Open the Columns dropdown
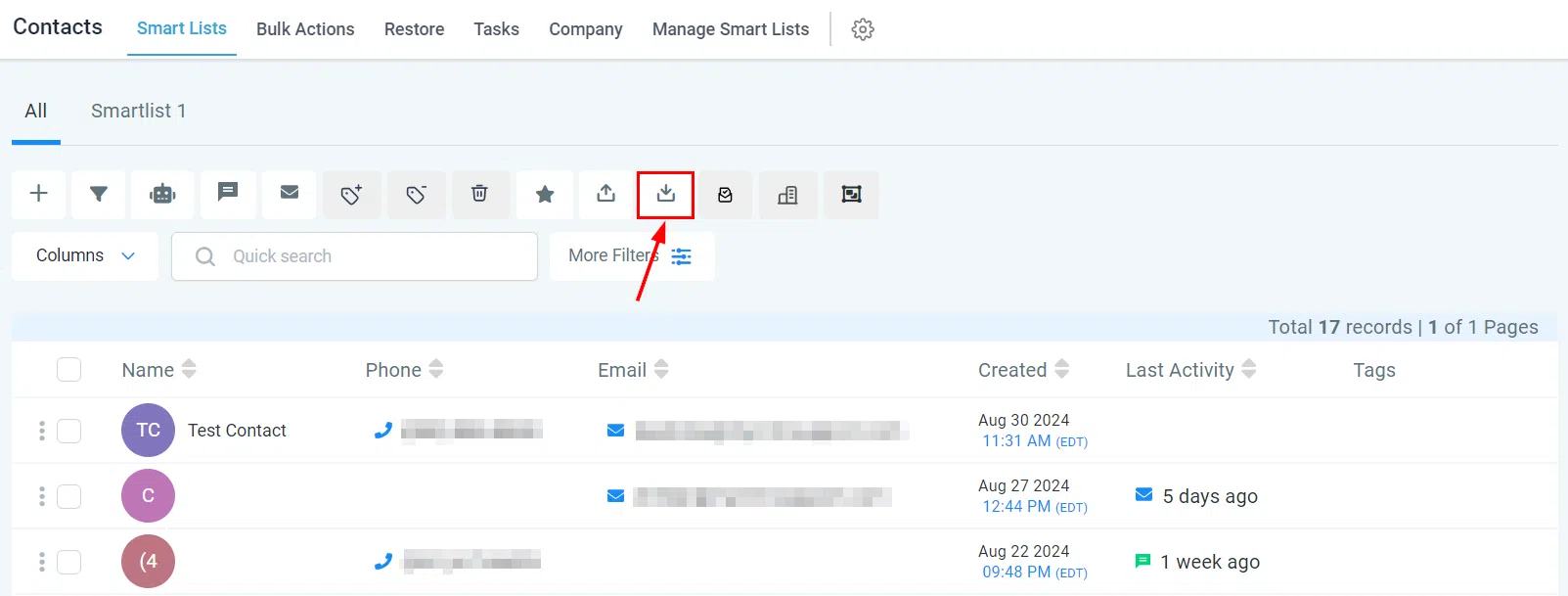The image size is (1568, 596). [x=85, y=256]
